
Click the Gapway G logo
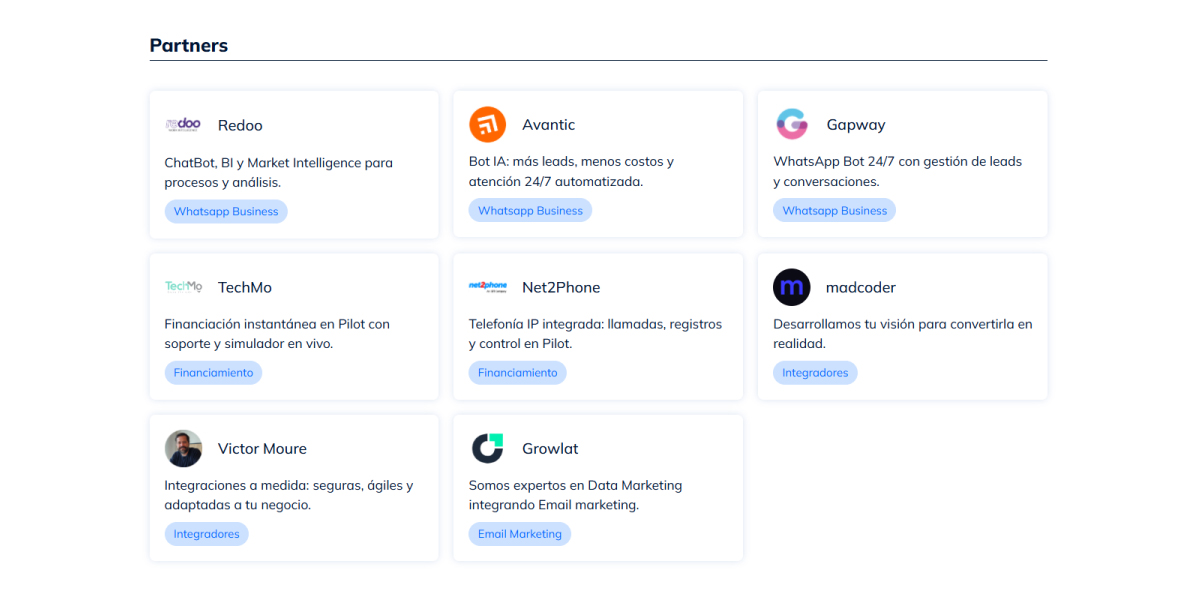point(792,125)
